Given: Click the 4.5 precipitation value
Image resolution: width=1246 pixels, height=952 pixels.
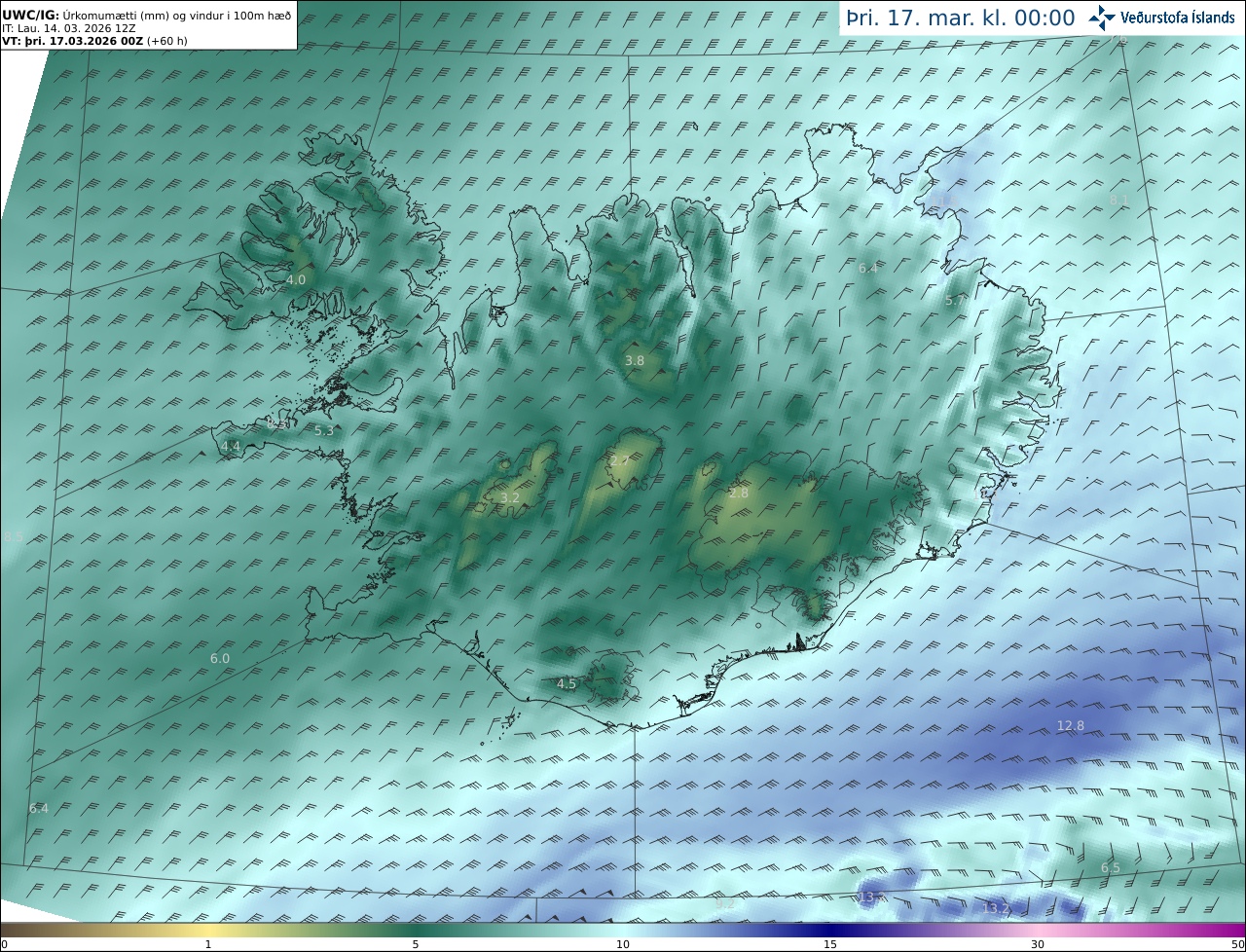Looking at the screenshot, I should pos(567,684).
